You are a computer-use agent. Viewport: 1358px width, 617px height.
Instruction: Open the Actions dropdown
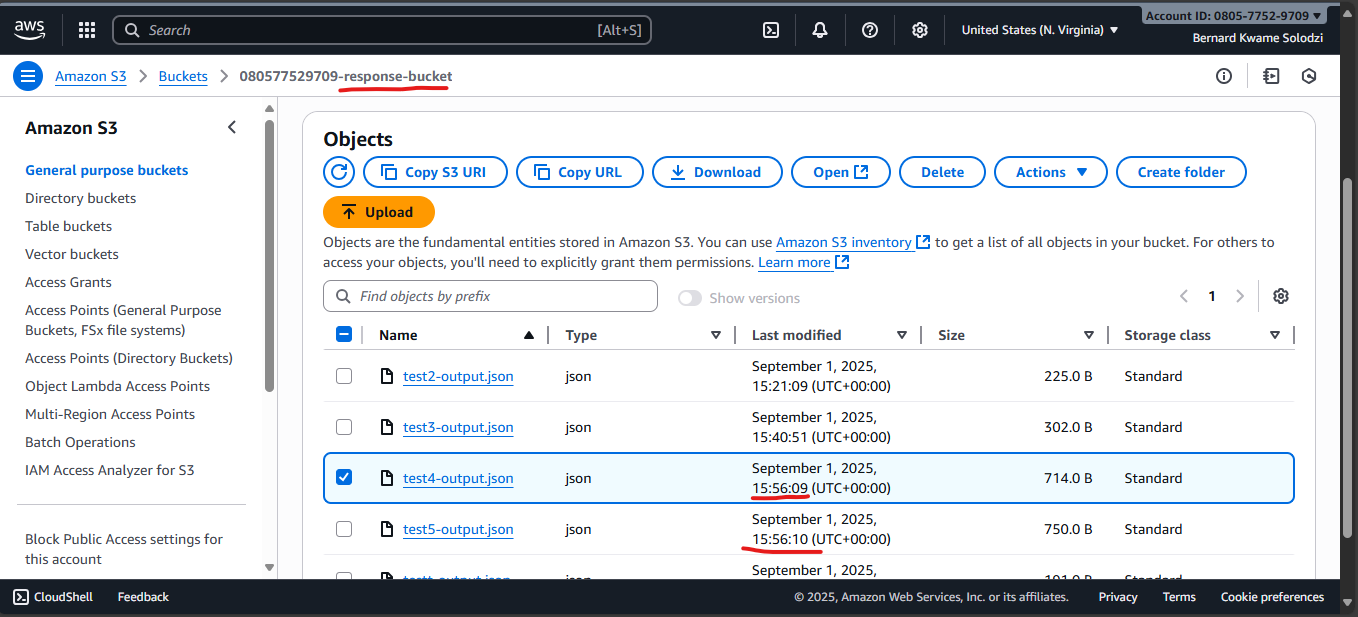[1050, 172]
